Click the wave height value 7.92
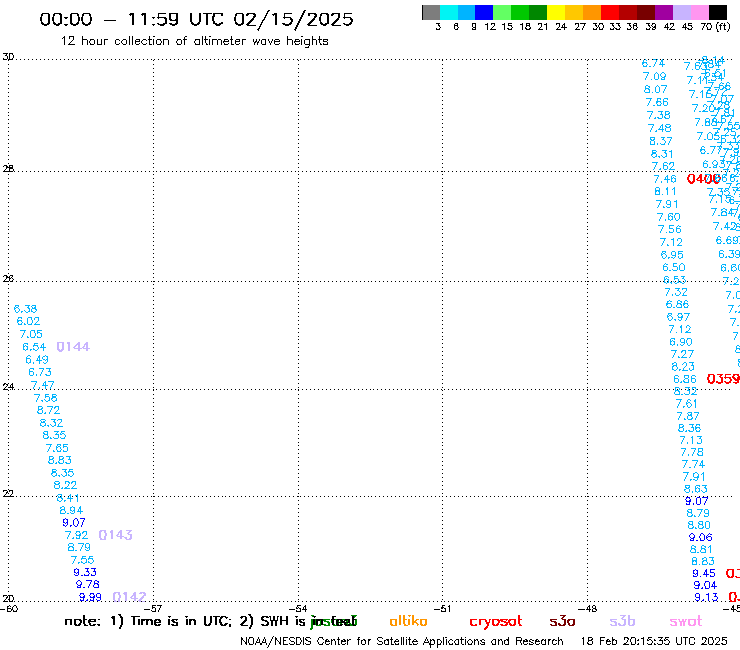The image size is (740, 650). (x=76, y=535)
